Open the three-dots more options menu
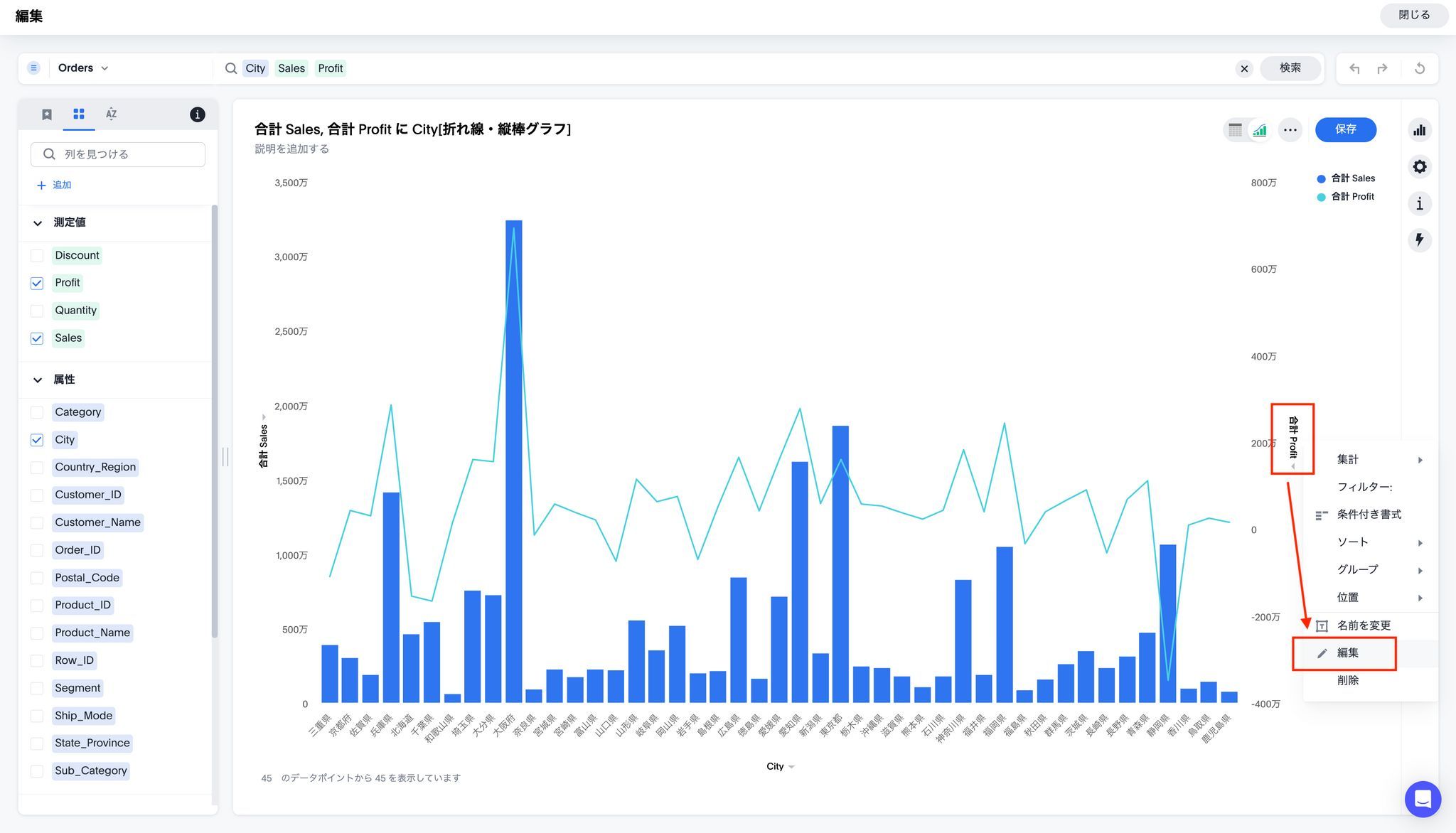 pos(1290,130)
